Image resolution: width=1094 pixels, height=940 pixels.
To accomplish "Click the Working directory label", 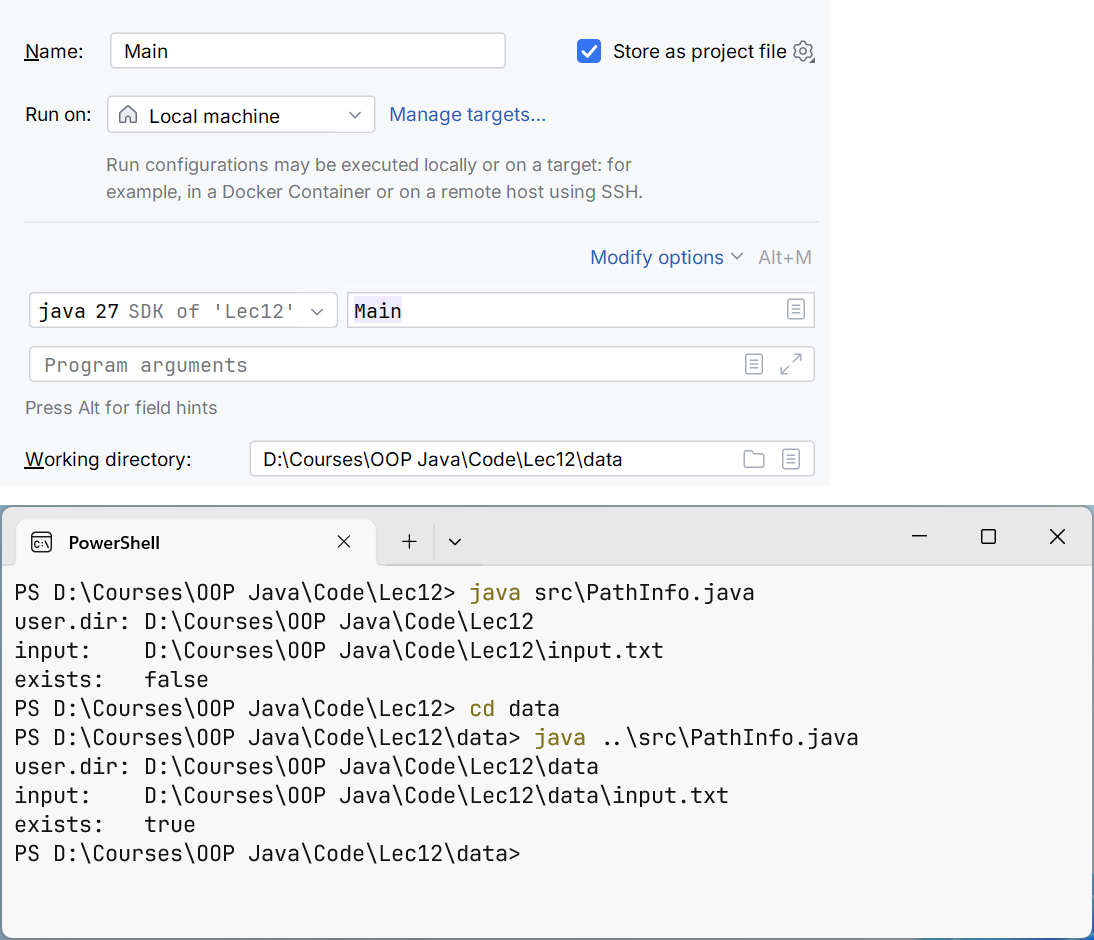I will (108, 459).
